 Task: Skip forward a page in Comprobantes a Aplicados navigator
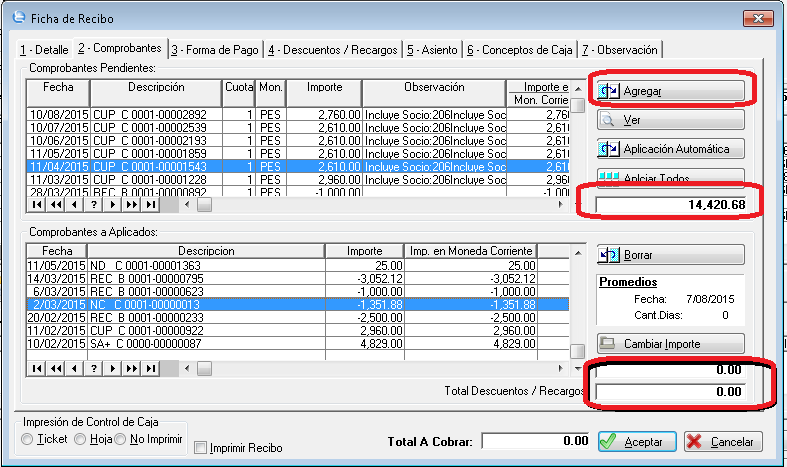(132, 368)
